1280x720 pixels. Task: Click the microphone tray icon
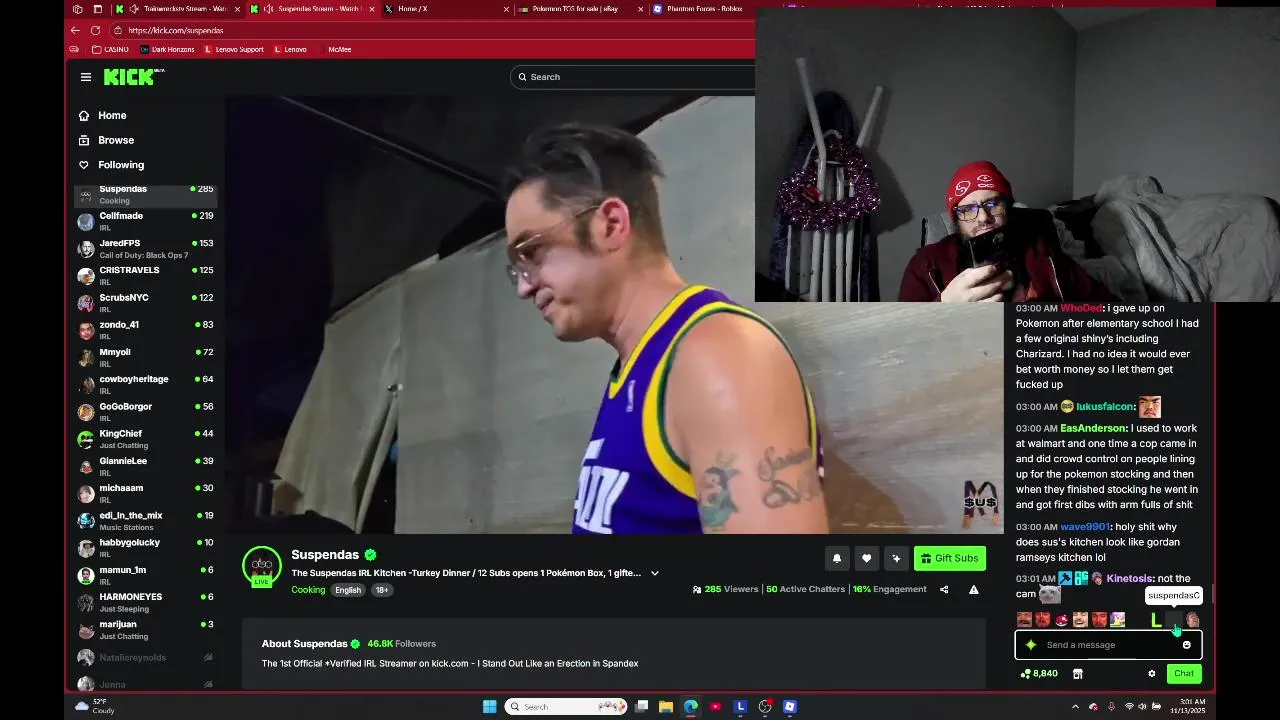pos(1111,706)
